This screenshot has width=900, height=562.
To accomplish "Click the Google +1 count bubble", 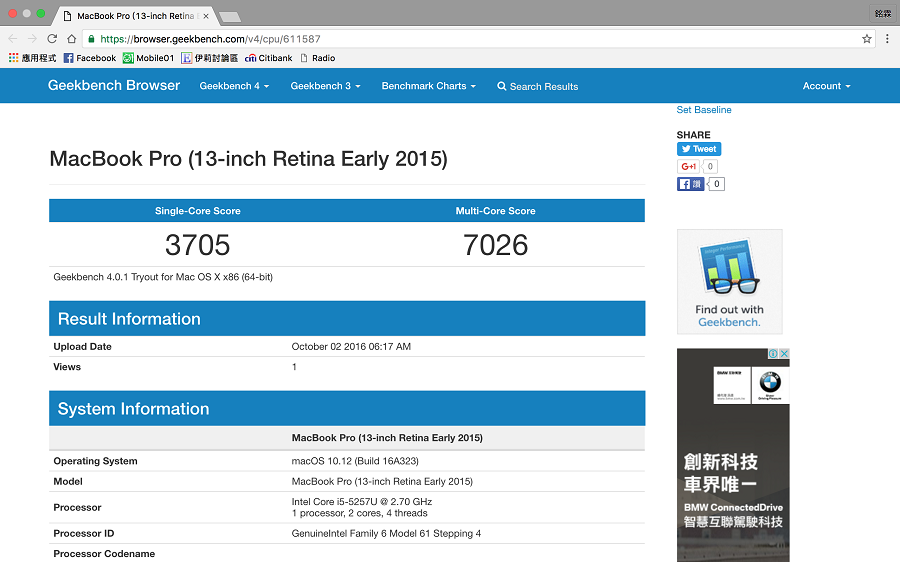I will 710,166.
